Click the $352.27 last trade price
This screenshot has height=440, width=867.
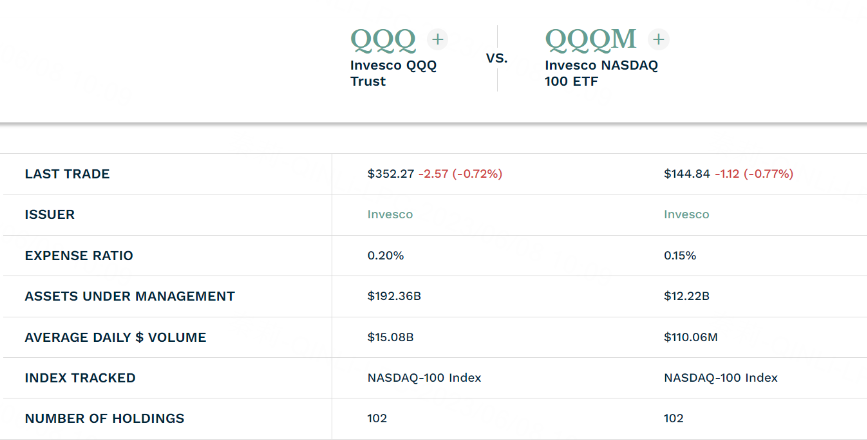click(388, 174)
